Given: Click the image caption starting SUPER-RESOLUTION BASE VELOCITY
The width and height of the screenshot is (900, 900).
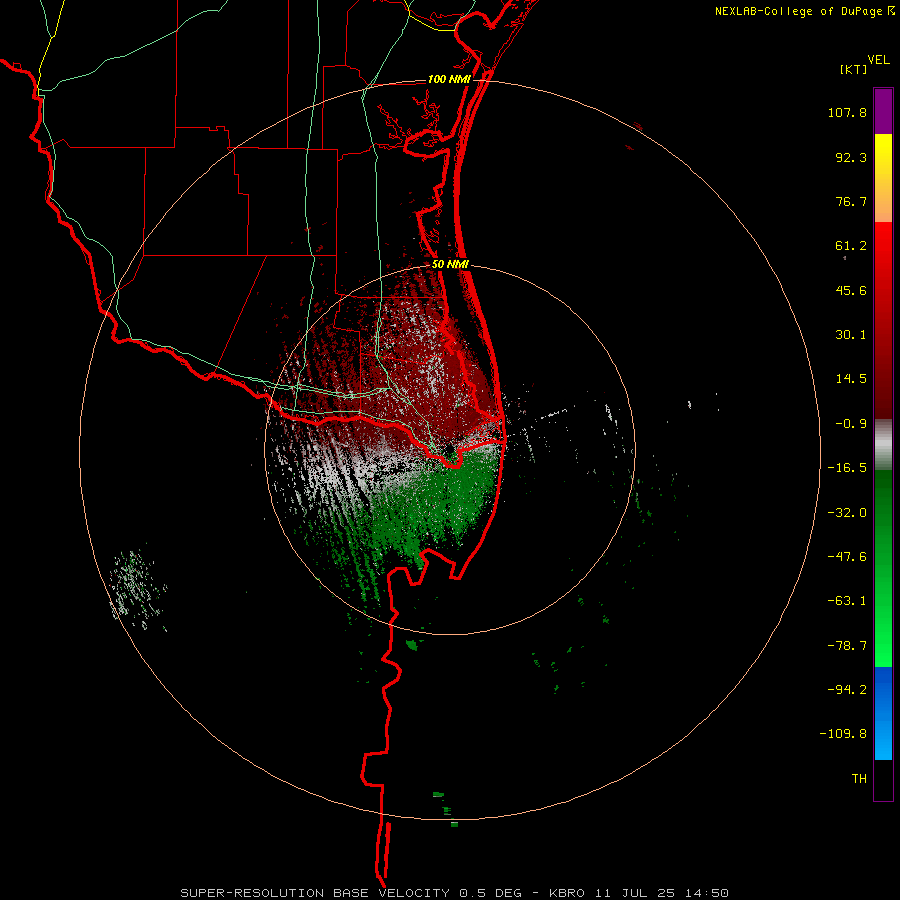Looking at the screenshot, I should point(455,893).
